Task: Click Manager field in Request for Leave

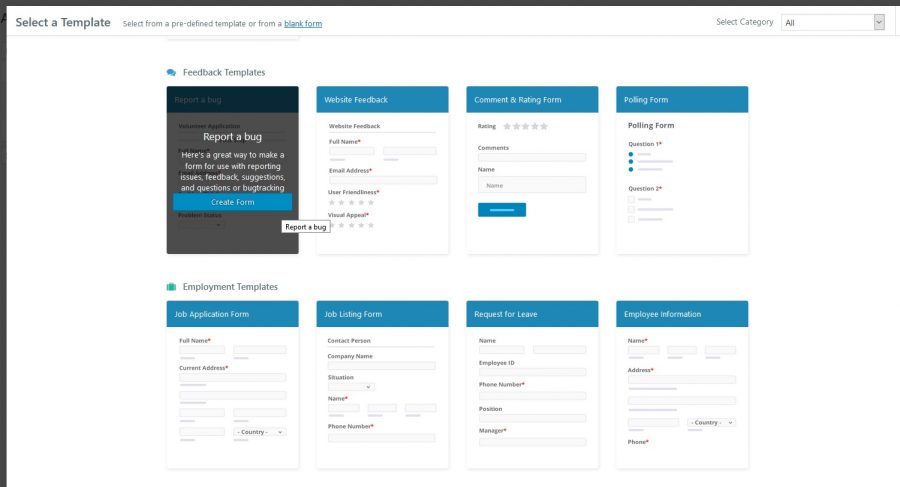Action: [533, 442]
